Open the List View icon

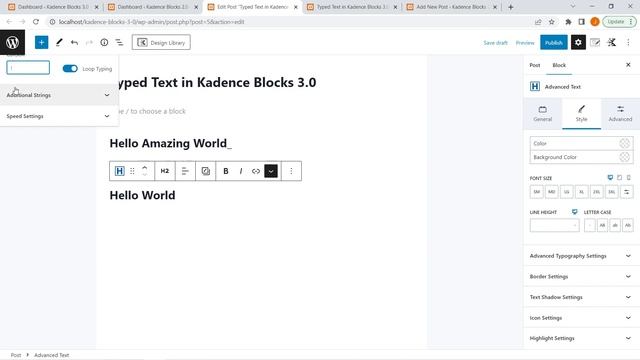pos(119,42)
